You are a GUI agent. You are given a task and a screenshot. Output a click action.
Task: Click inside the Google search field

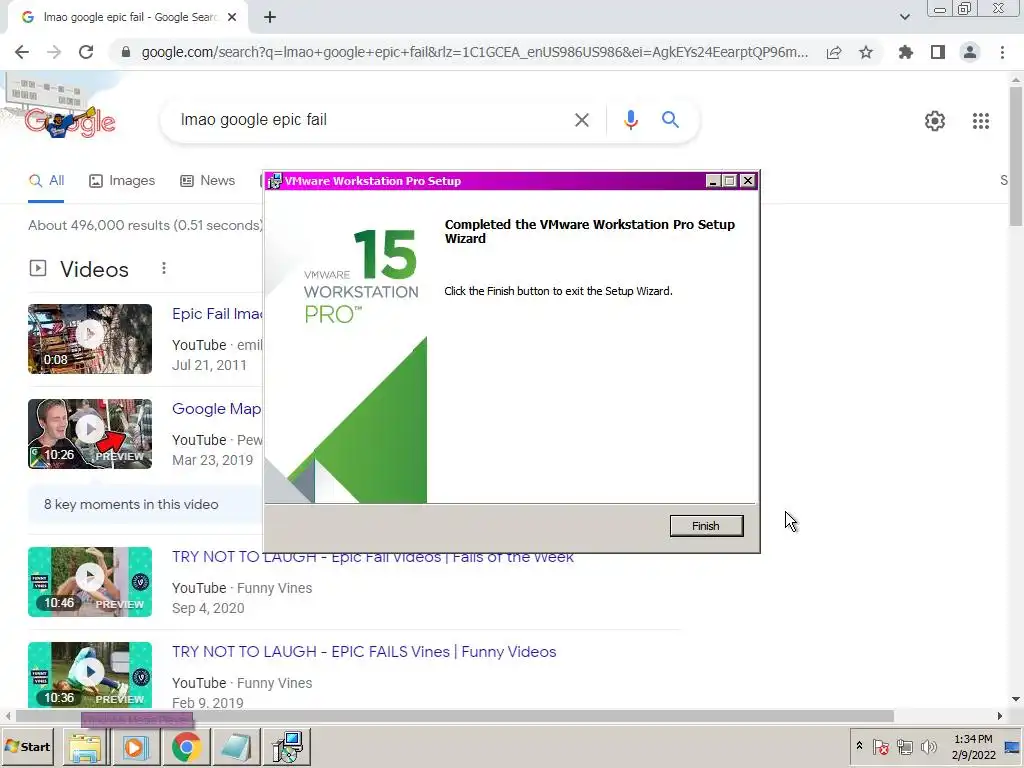pos(372,120)
